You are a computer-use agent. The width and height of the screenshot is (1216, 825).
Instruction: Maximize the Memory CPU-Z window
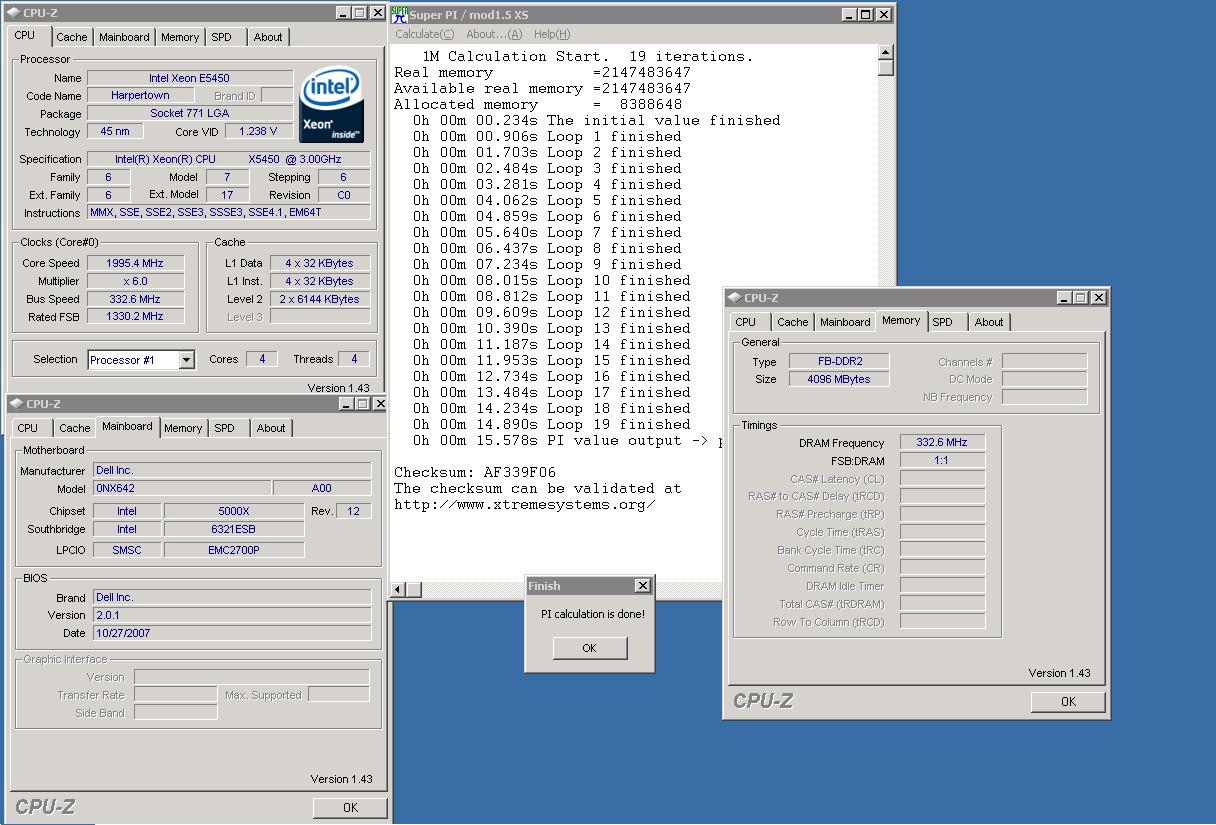coord(1081,298)
